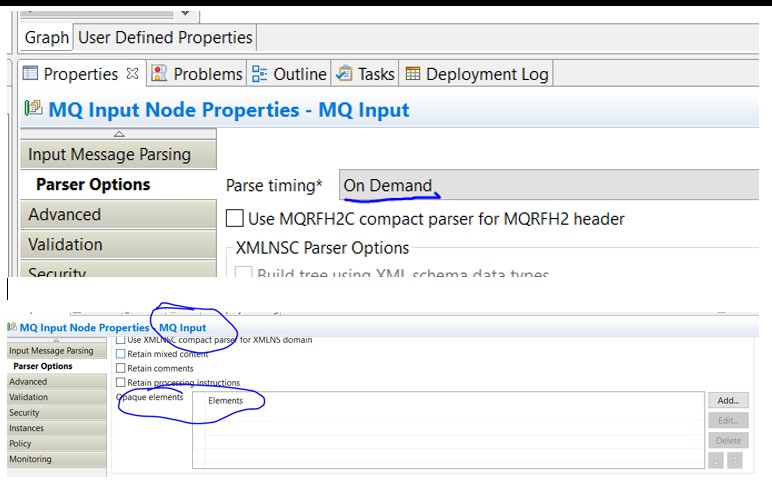Toggle the Retain mixed content checkbox
The height and width of the screenshot is (483, 772).
pos(121,354)
